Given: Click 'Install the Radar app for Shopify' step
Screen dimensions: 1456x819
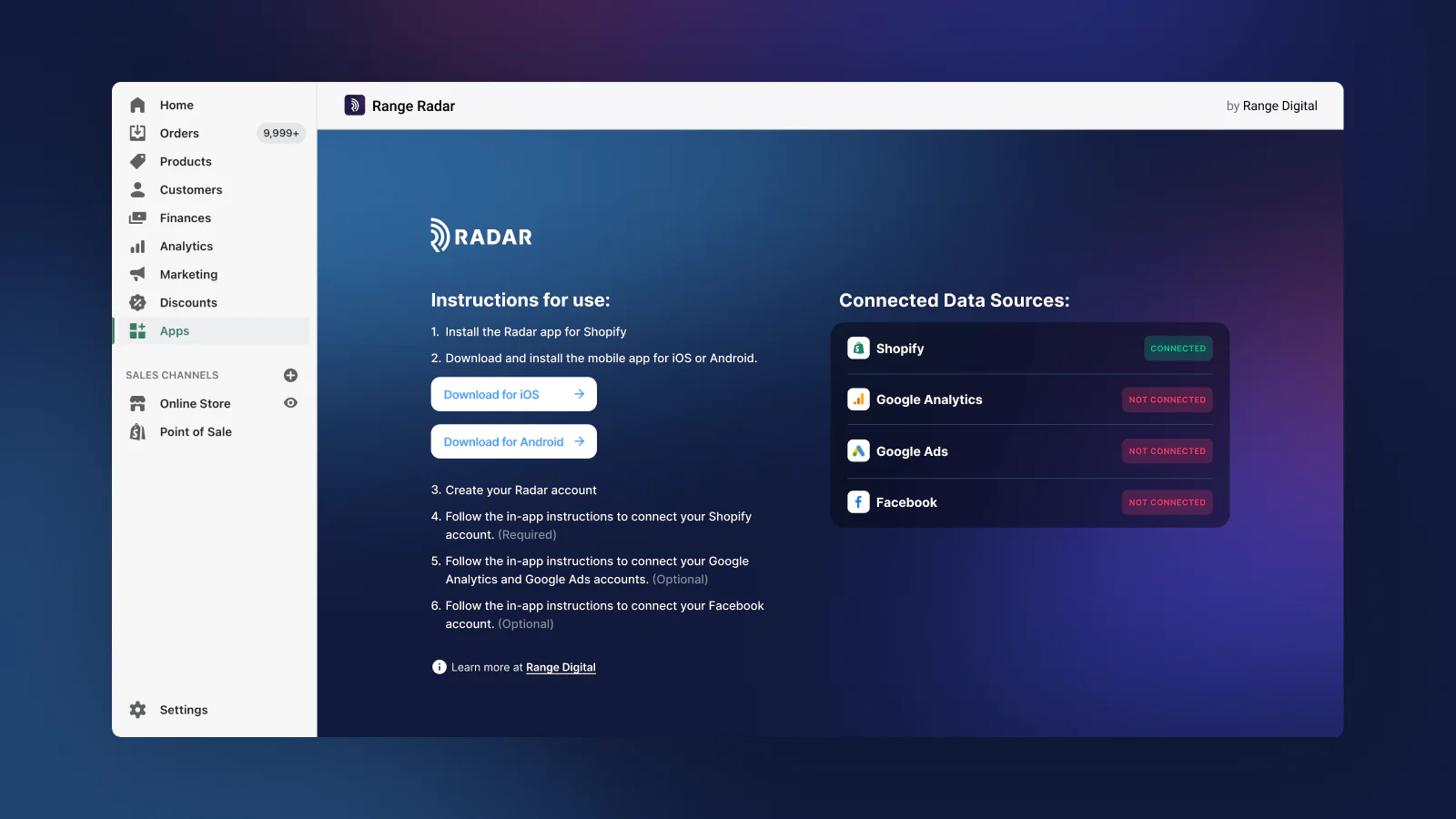Looking at the screenshot, I should pos(536,331).
